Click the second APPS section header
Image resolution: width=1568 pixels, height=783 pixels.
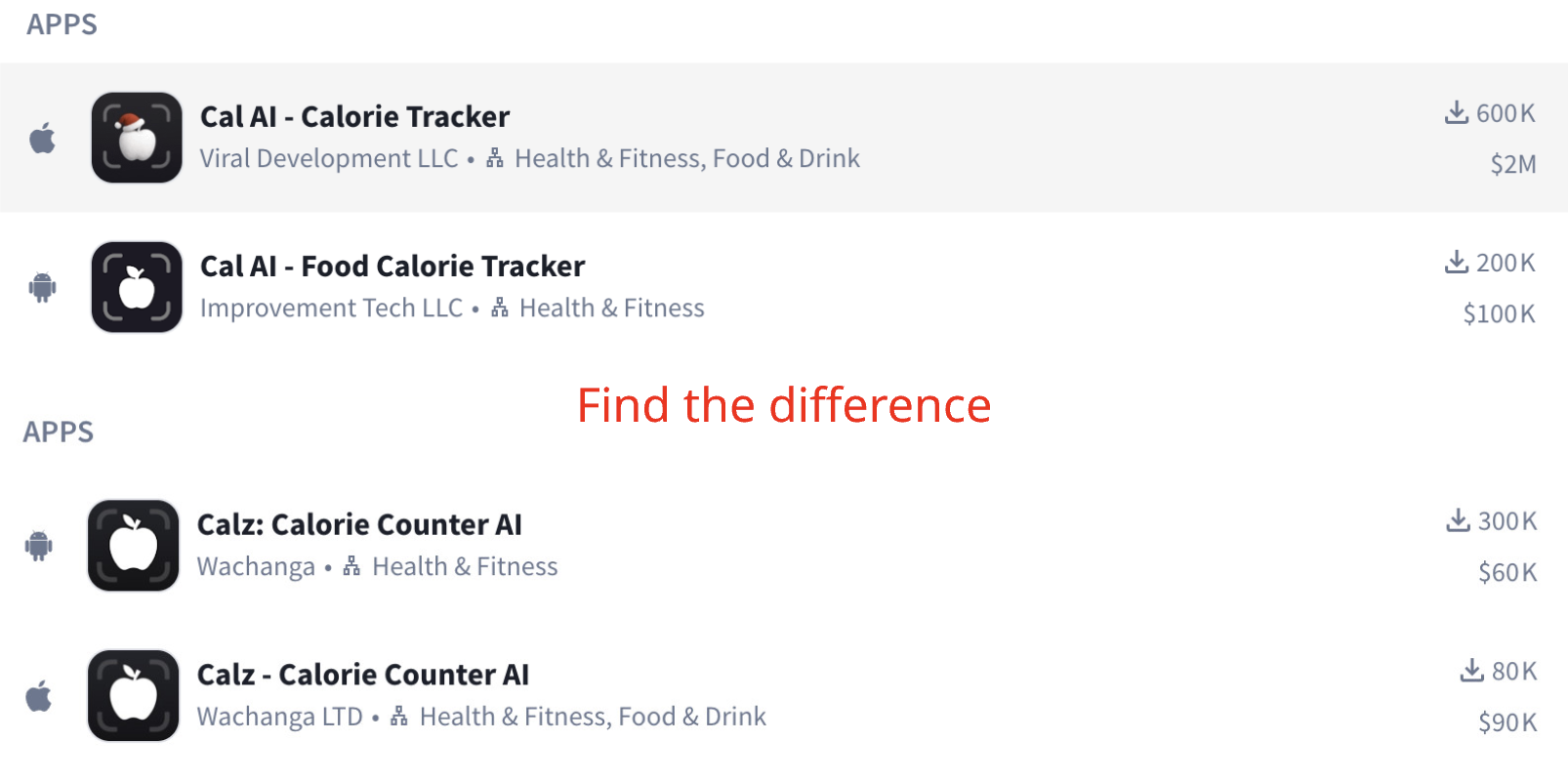(x=57, y=432)
